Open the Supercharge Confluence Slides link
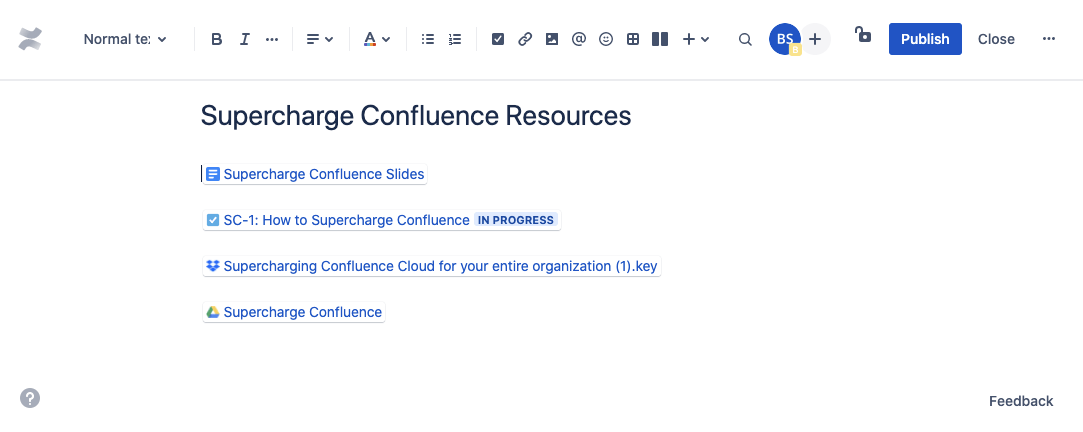Image resolution: width=1083 pixels, height=432 pixels. click(x=323, y=174)
